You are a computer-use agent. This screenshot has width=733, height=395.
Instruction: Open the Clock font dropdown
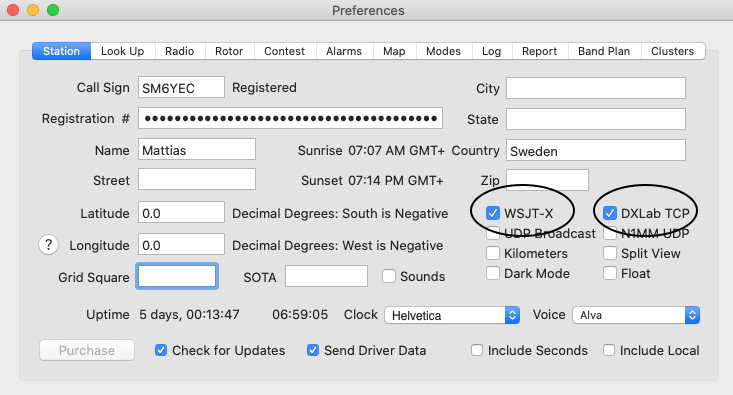(452, 315)
